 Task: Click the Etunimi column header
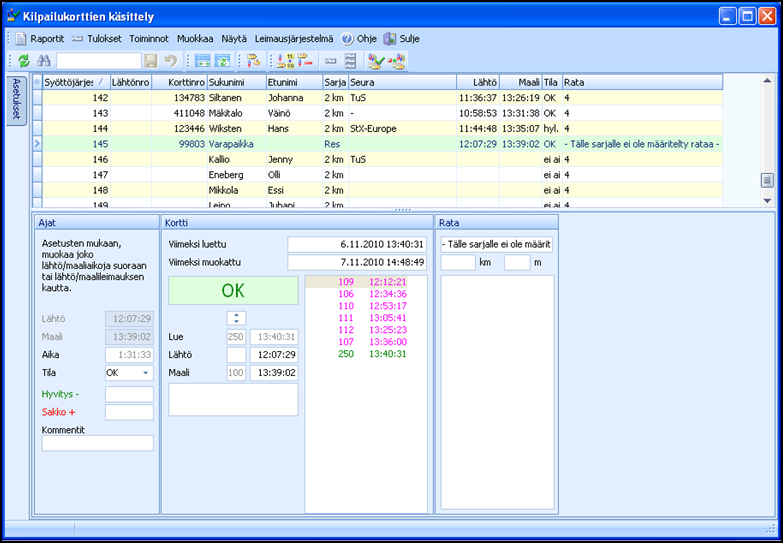point(295,82)
